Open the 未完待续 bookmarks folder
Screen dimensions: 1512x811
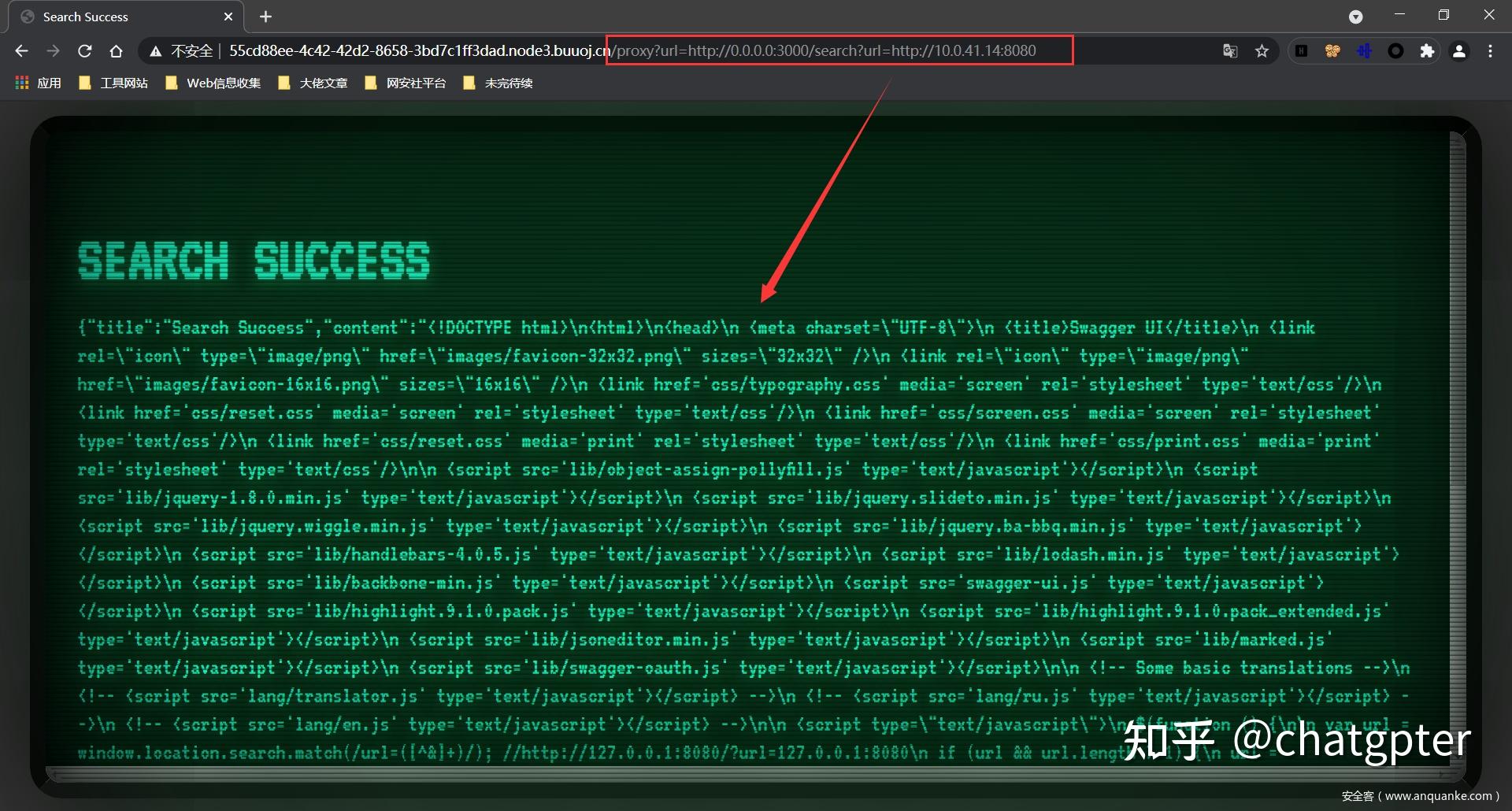(x=509, y=82)
